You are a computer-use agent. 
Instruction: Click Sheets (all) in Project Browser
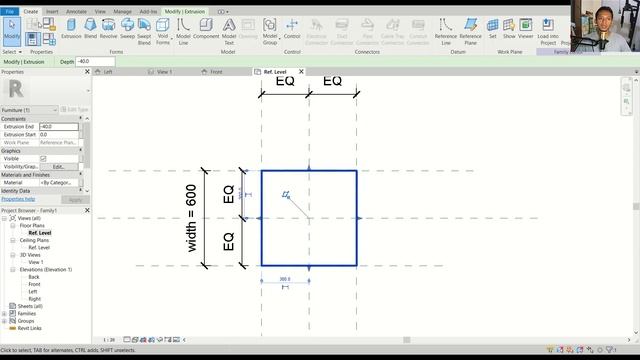point(30,306)
